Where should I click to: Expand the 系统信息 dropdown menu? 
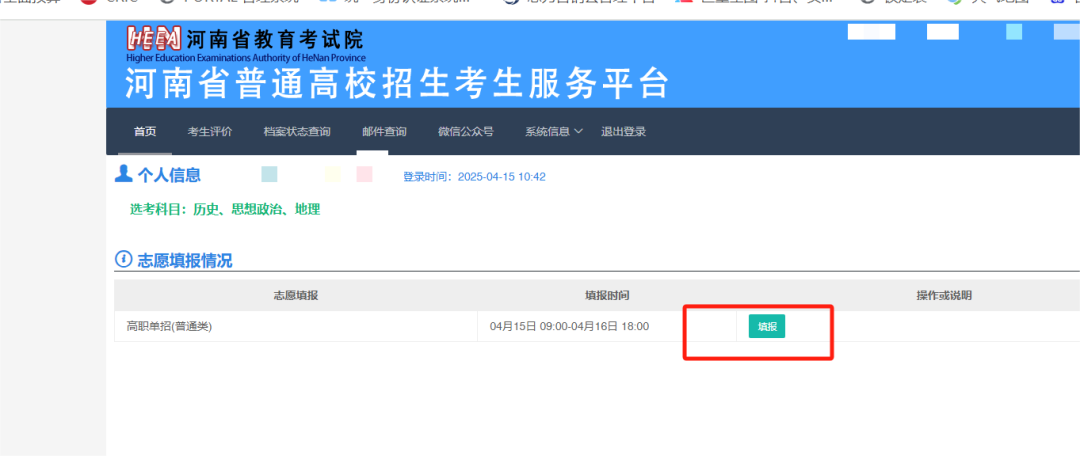point(548,132)
